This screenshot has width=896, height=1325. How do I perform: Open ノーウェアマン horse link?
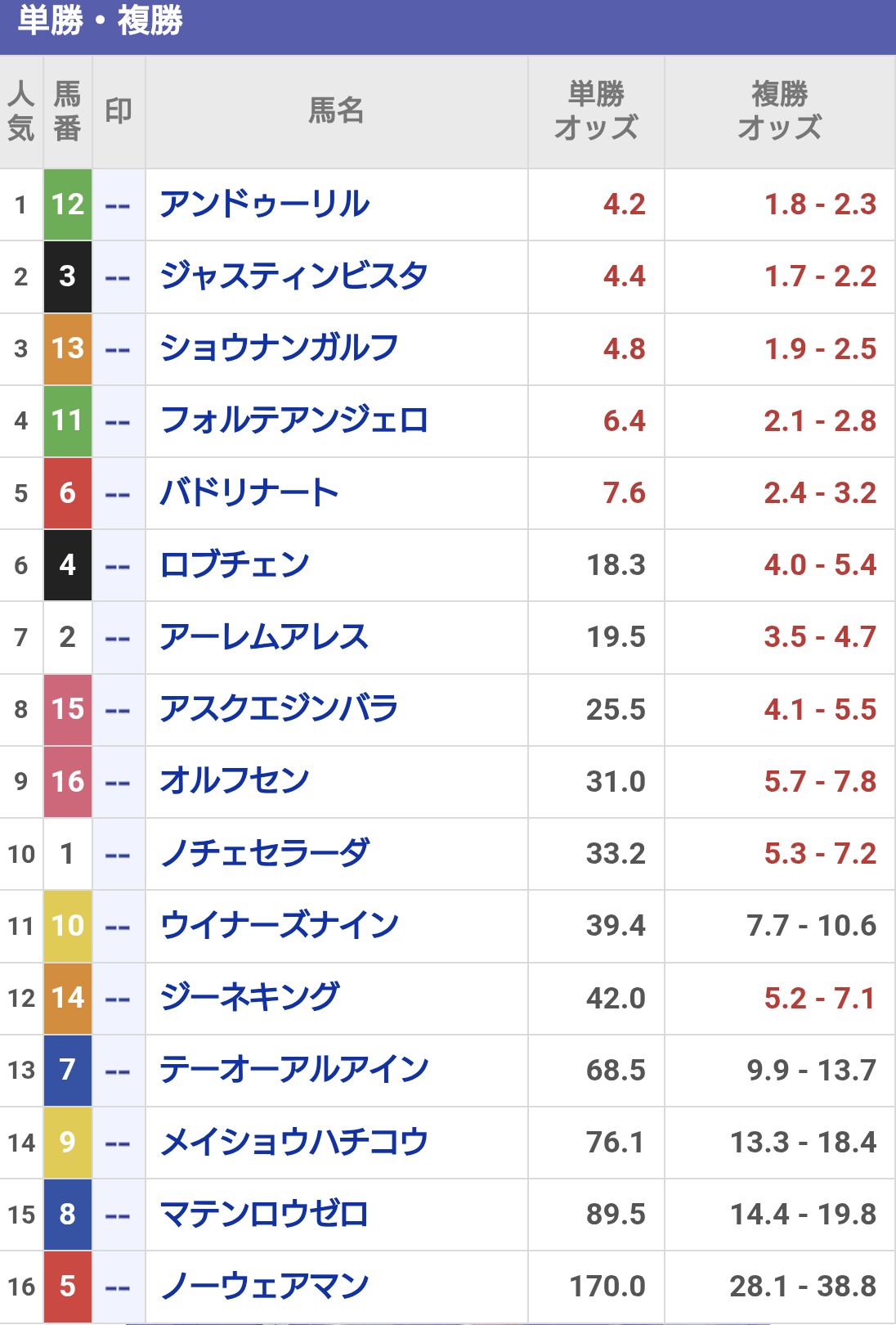(x=264, y=1286)
